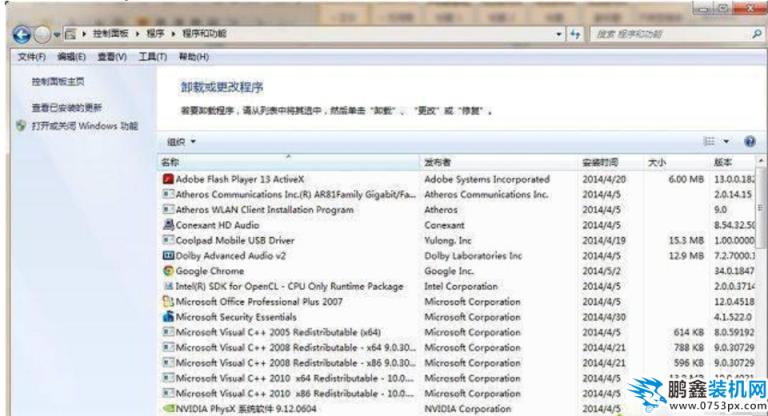Click the Visual C++ 2010 x64 icon
Screen dimensions: 768x416
tap(168, 378)
